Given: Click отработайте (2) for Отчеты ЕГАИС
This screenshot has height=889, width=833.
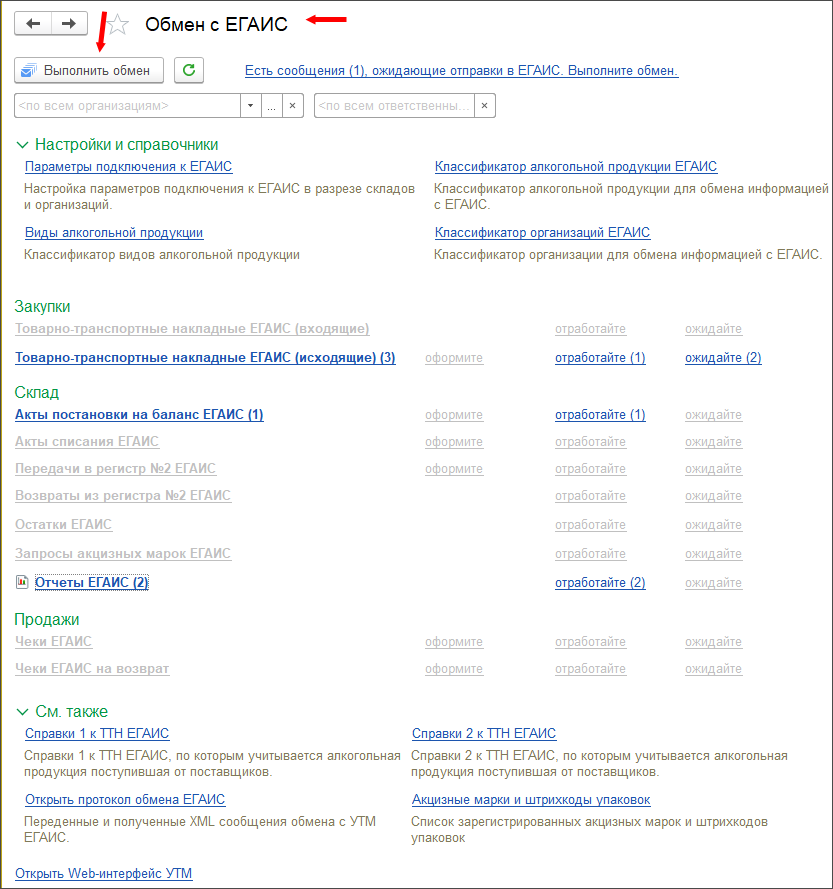Looking at the screenshot, I should (600, 583).
